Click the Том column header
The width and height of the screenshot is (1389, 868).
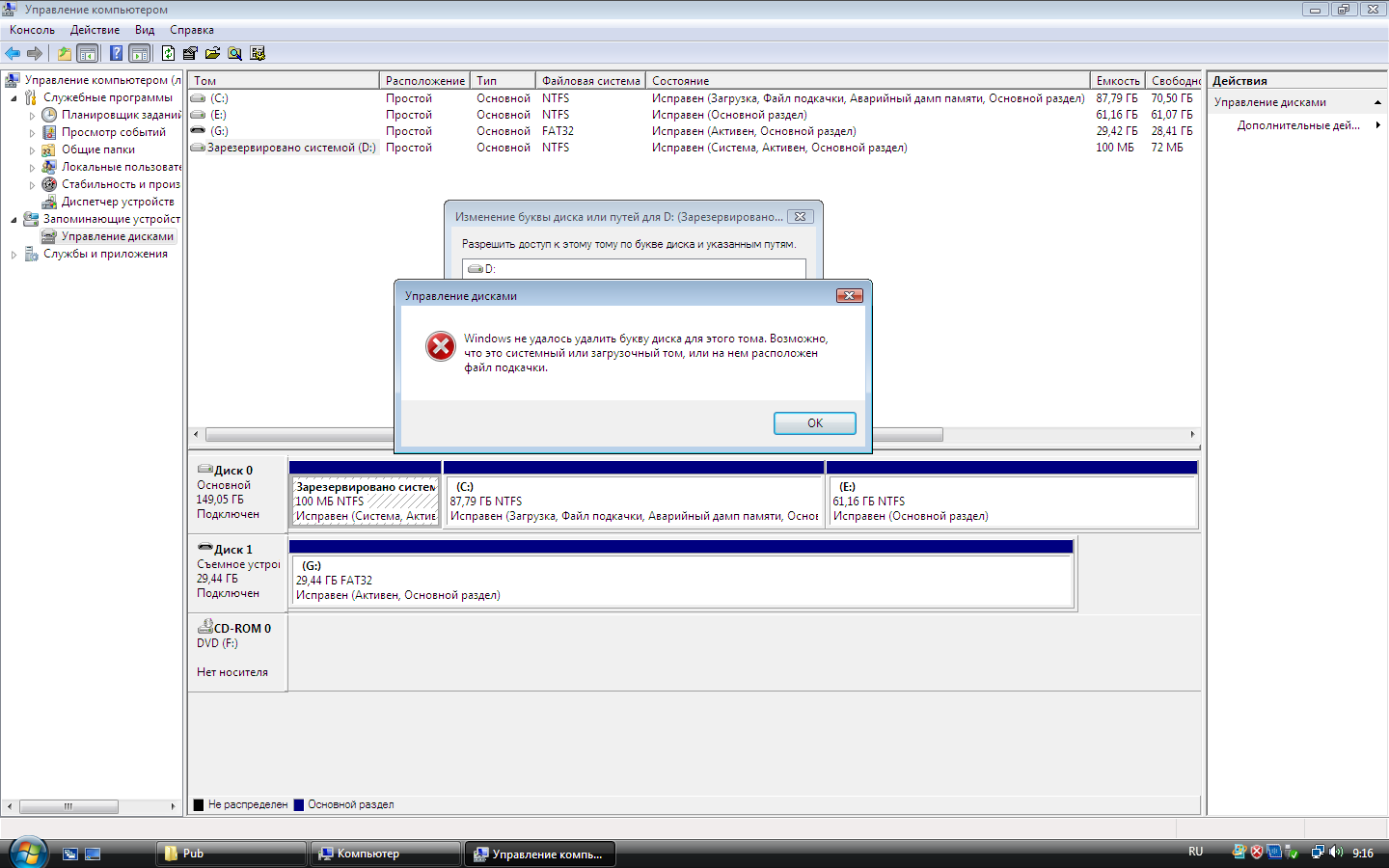(284, 81)
